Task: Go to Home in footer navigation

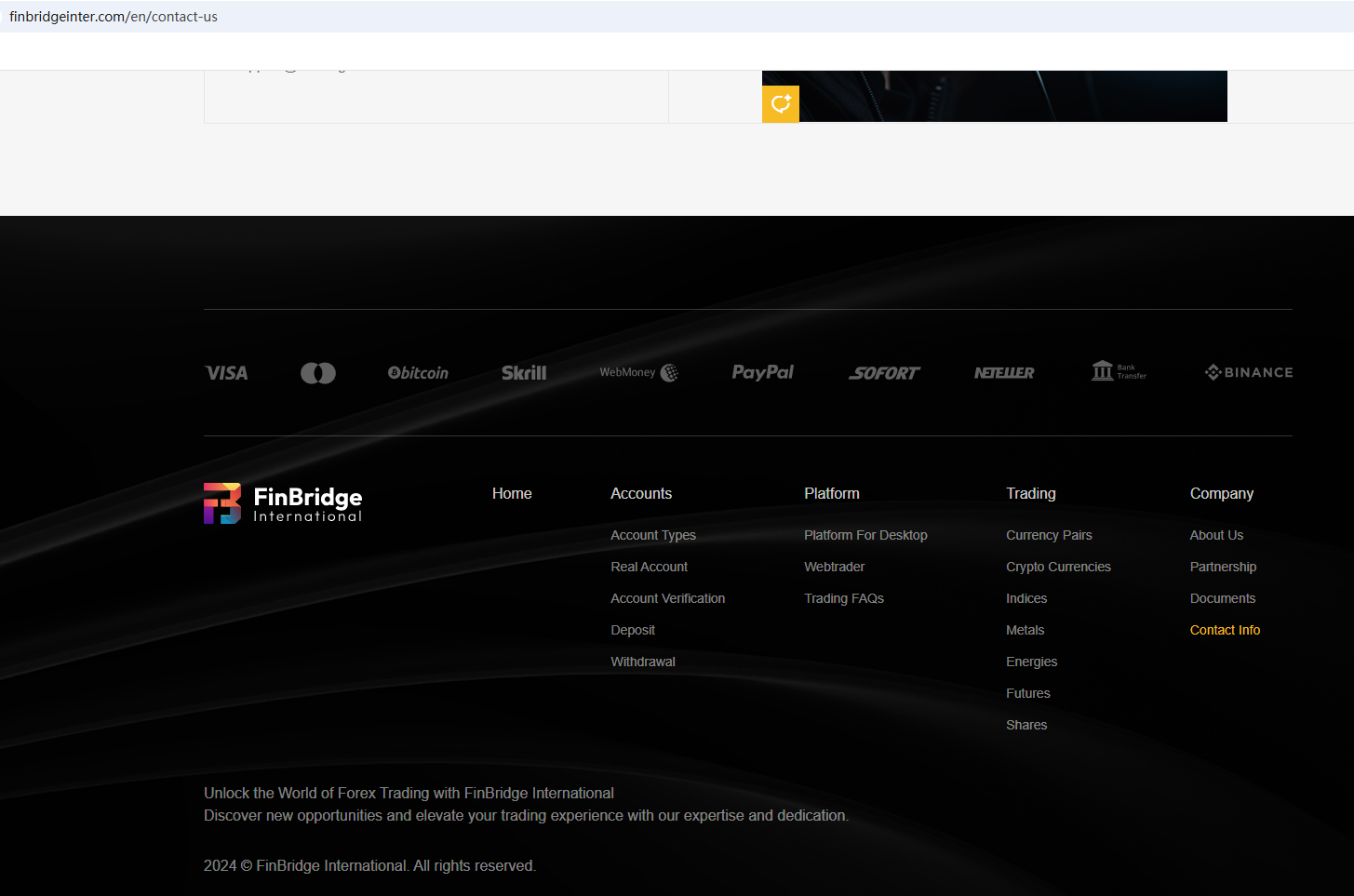Action: [512, 494]
